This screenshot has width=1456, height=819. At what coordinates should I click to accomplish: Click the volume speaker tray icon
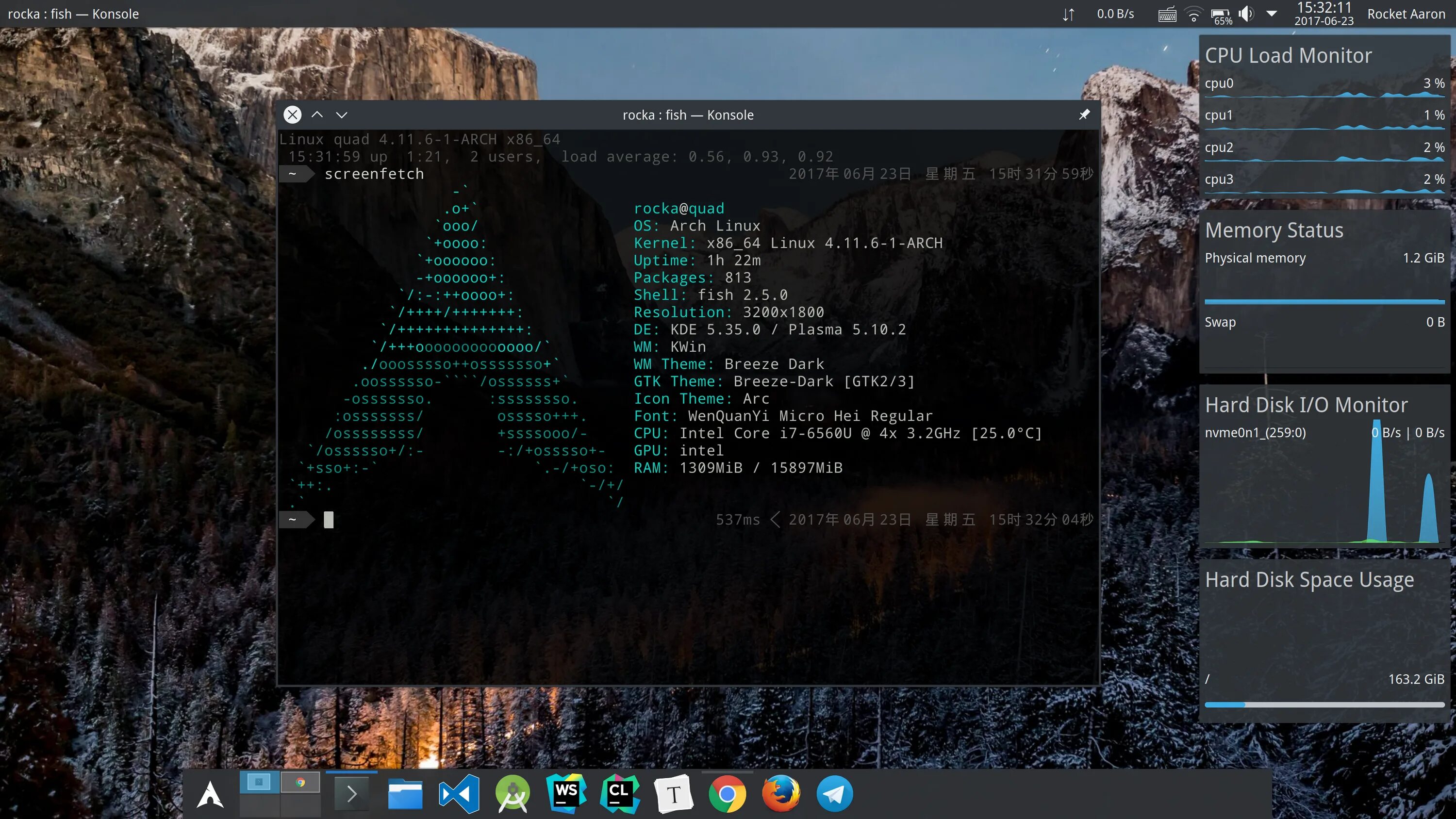[x=1246, y=14]
